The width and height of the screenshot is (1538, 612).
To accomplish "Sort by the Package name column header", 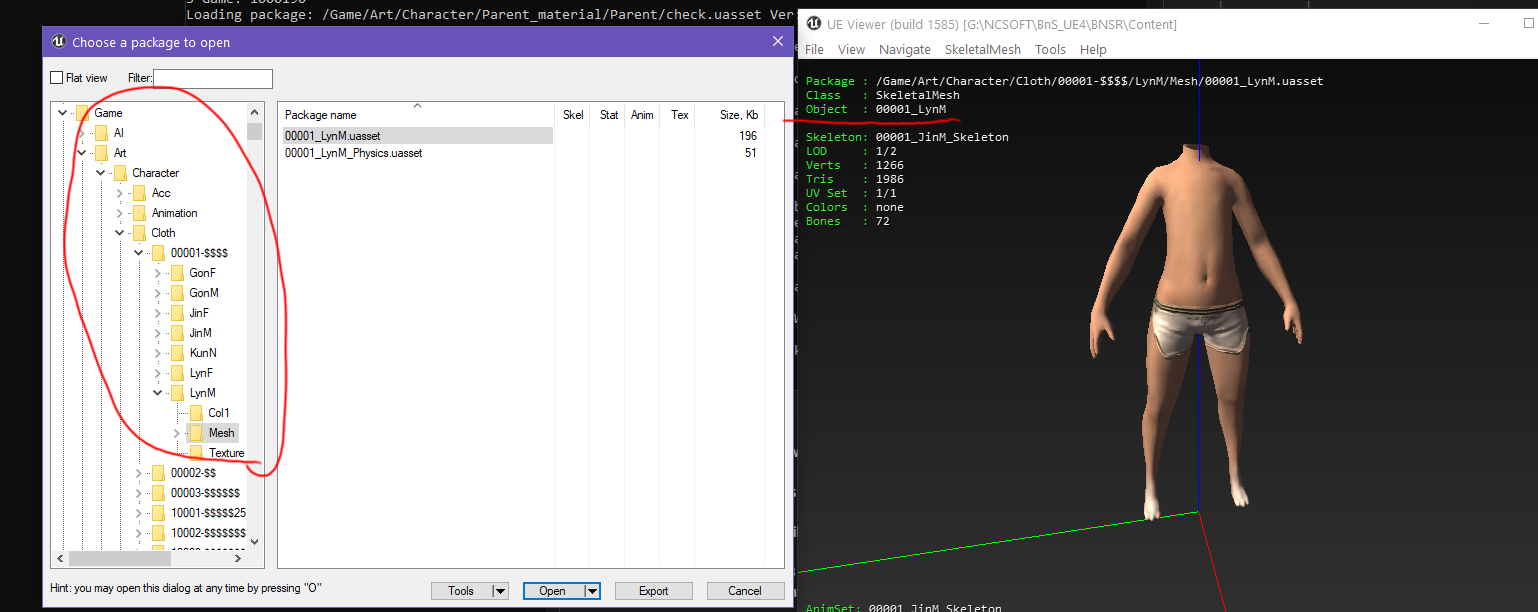I will [x=417, y=115].
